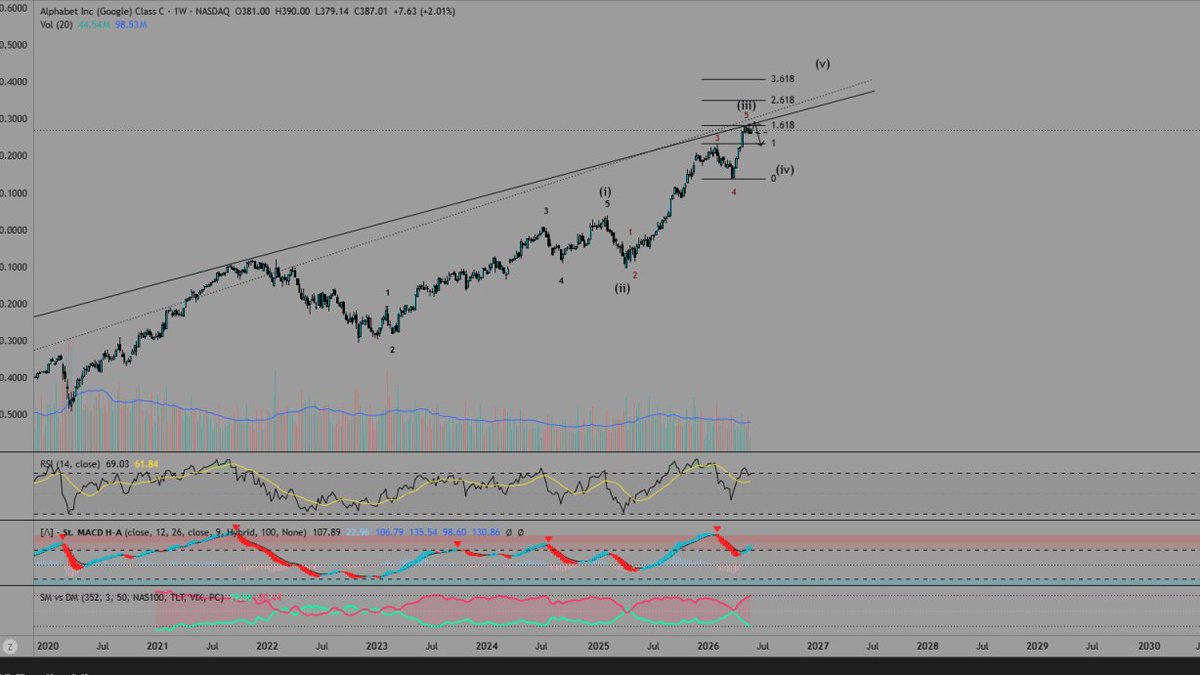This screenshot has height=675, width=1200.
Task: Click 2022 on the time axis
Action: (x=267, y=647)
